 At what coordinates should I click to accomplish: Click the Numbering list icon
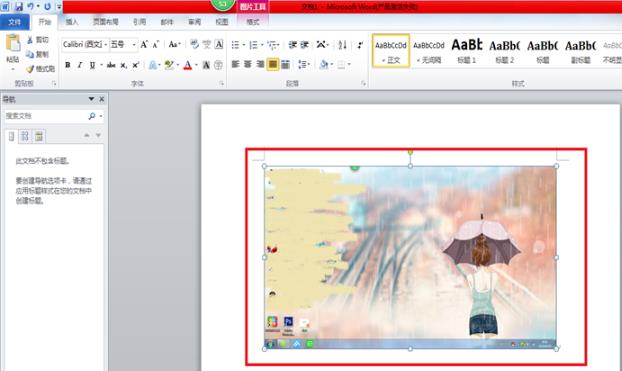253,45
